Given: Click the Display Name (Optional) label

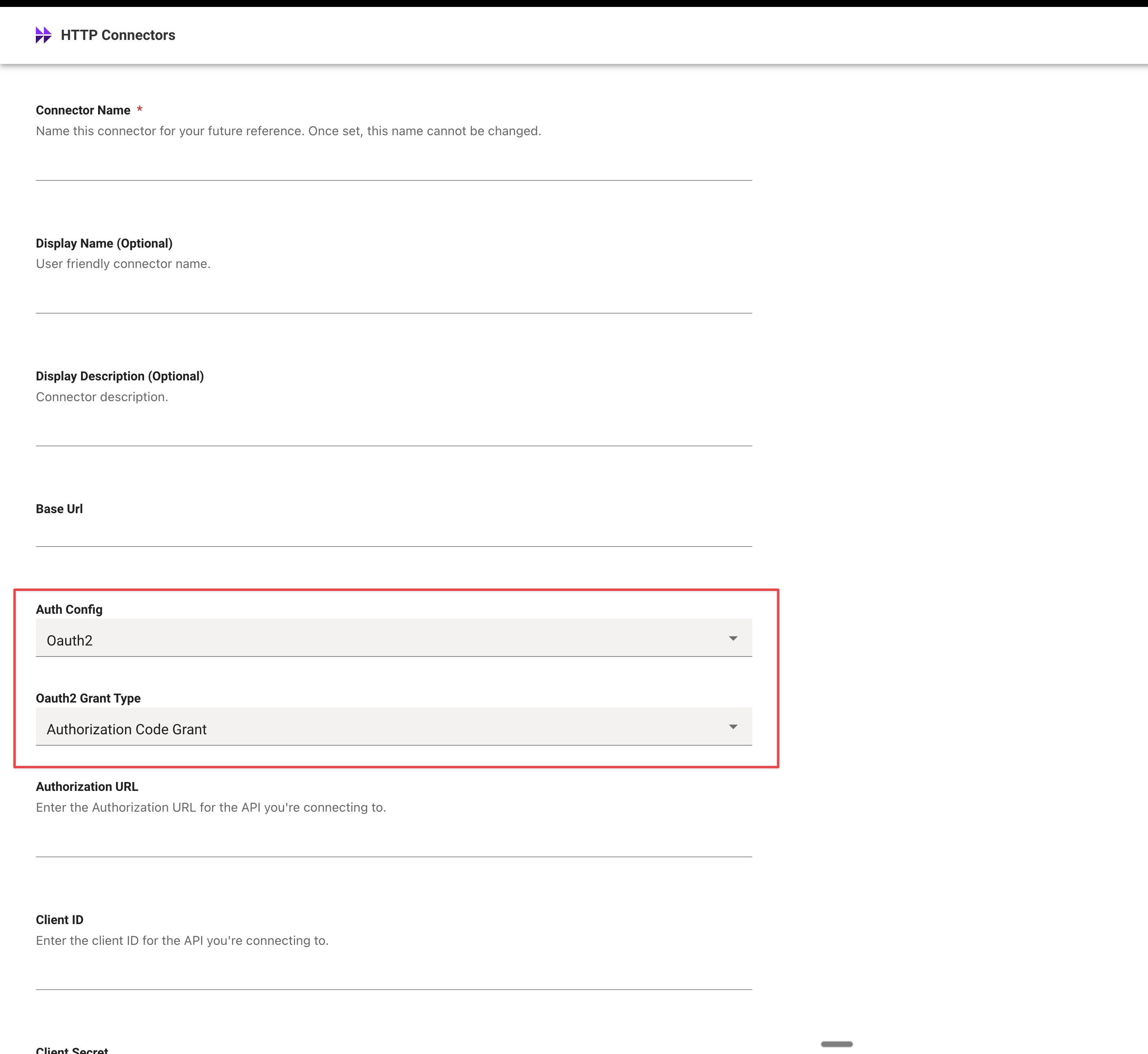Looking at the screenshot, I should click(104, 243).
